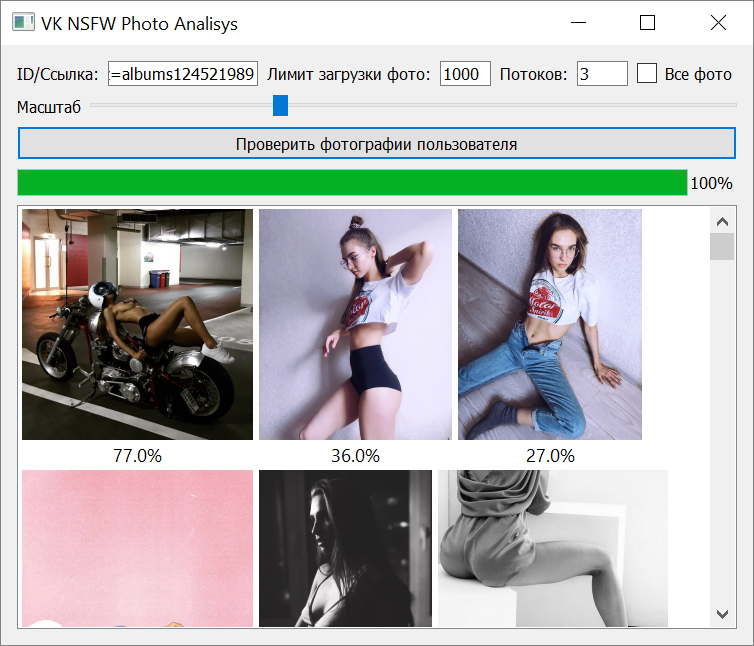This screenshot has width=754, height=646.
Task: Select the Потоков input field
Action: click(602, 74)
